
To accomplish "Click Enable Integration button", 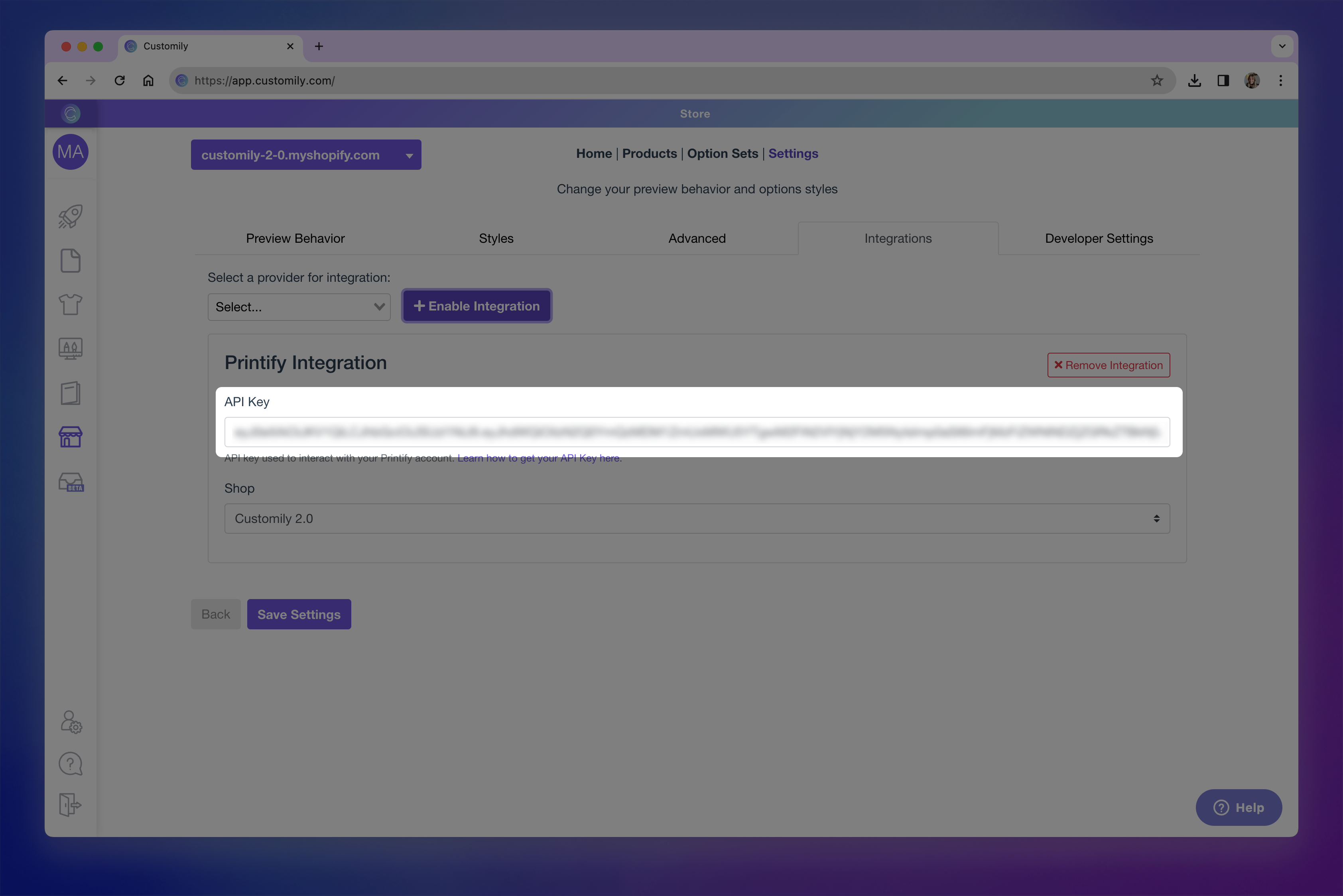I will click(x=476, y=306).
